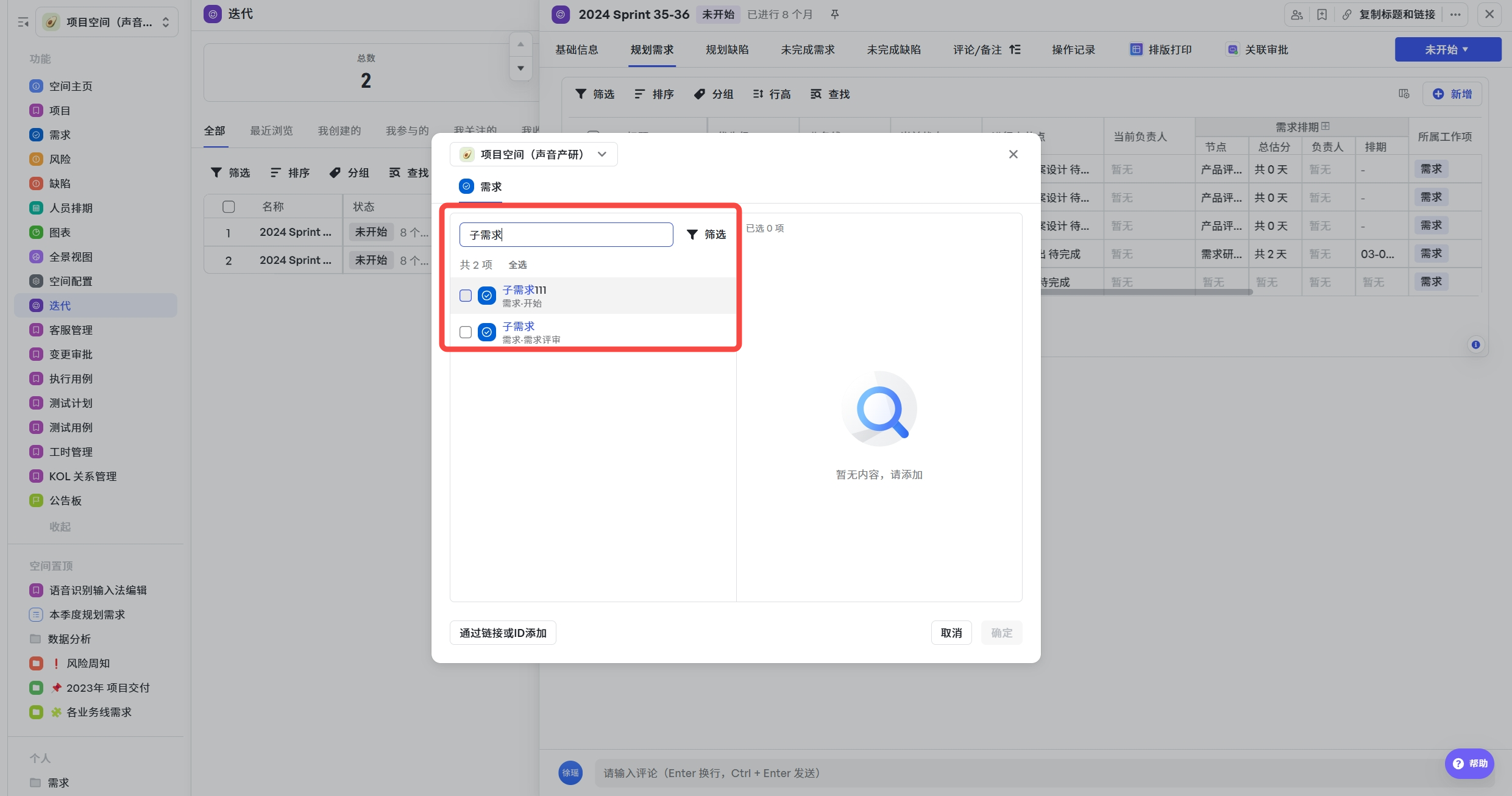Screen dimensions: 1512x796
Task: Click 分组 in the detail panel toolbar
Action: (714, 94)
